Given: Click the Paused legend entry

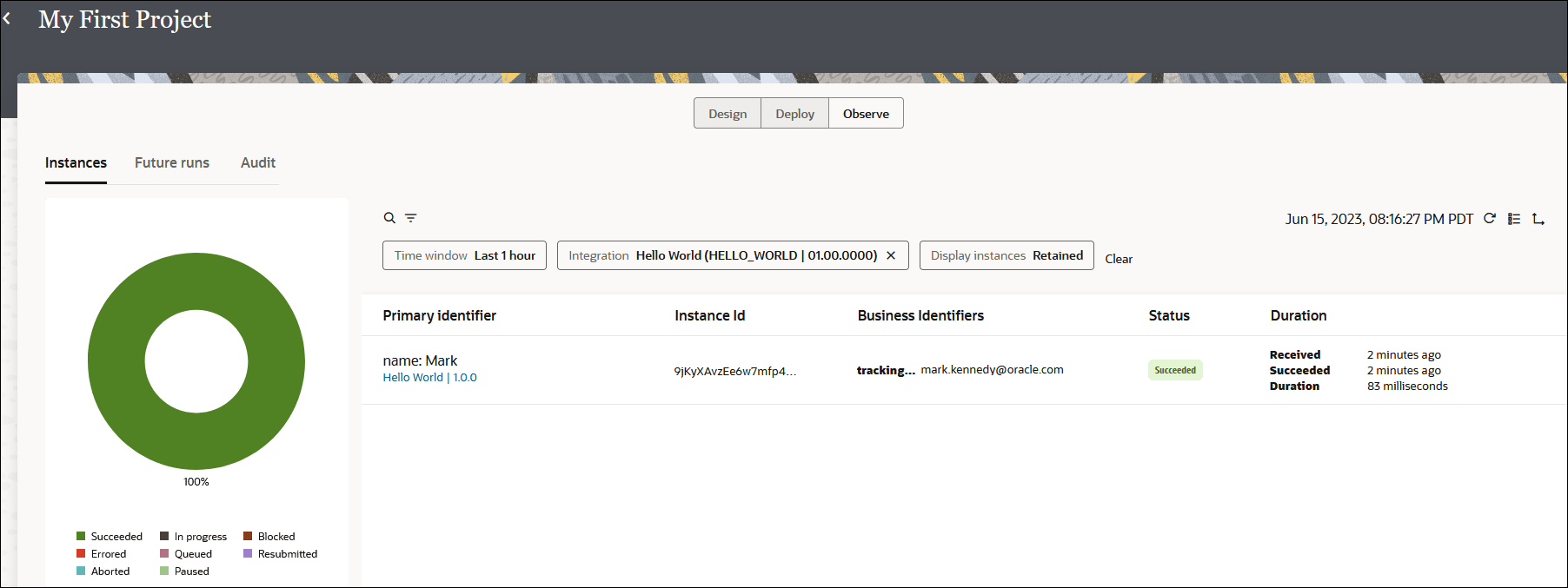Looking at the screenshot, I should pyautogui.click(x=184, y=571).
